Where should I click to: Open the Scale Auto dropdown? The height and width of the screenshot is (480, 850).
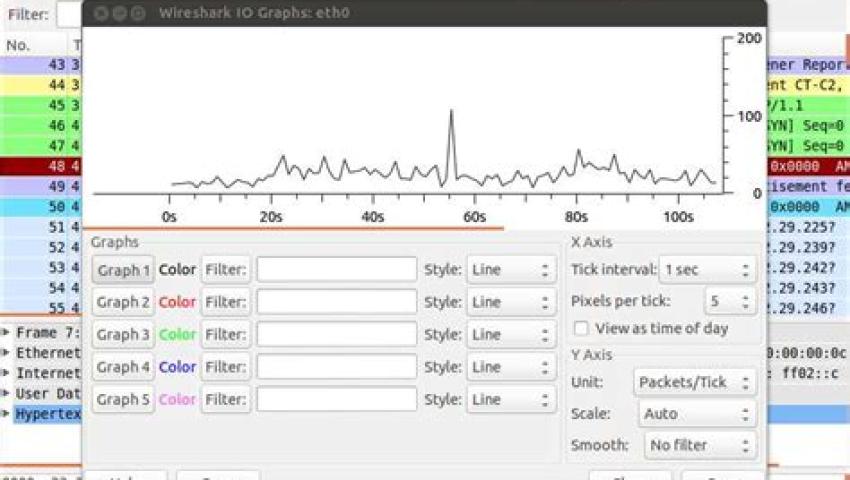(x=698, y=414)
